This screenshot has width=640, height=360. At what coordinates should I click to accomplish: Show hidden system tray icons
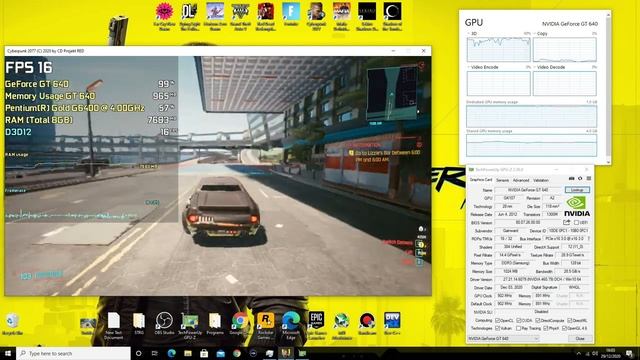coord(578,353)
